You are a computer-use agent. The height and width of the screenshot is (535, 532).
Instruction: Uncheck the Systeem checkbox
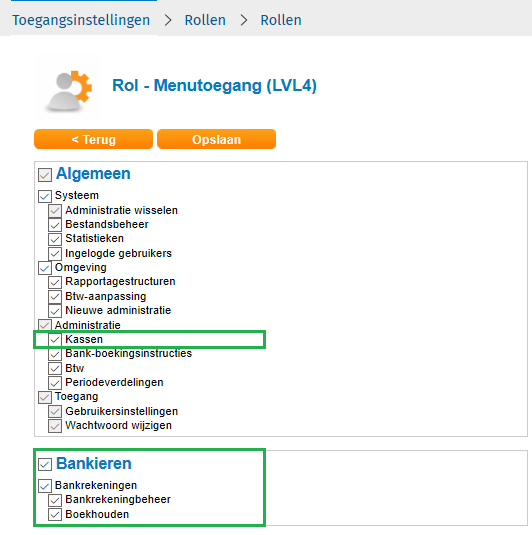tap(45, 196)
